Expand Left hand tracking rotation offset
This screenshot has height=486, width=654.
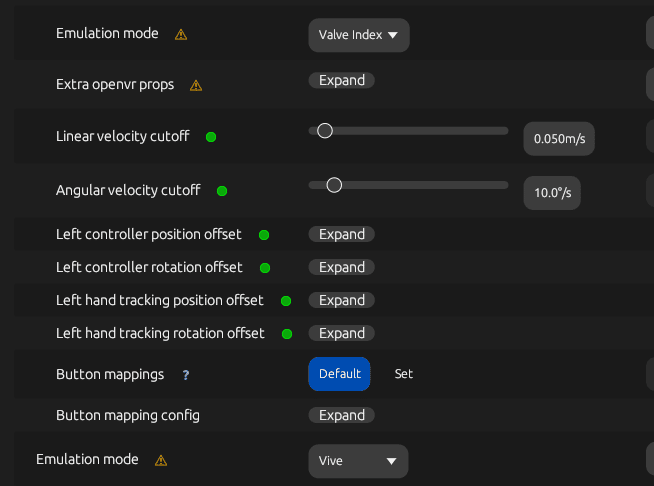[342, 333]
